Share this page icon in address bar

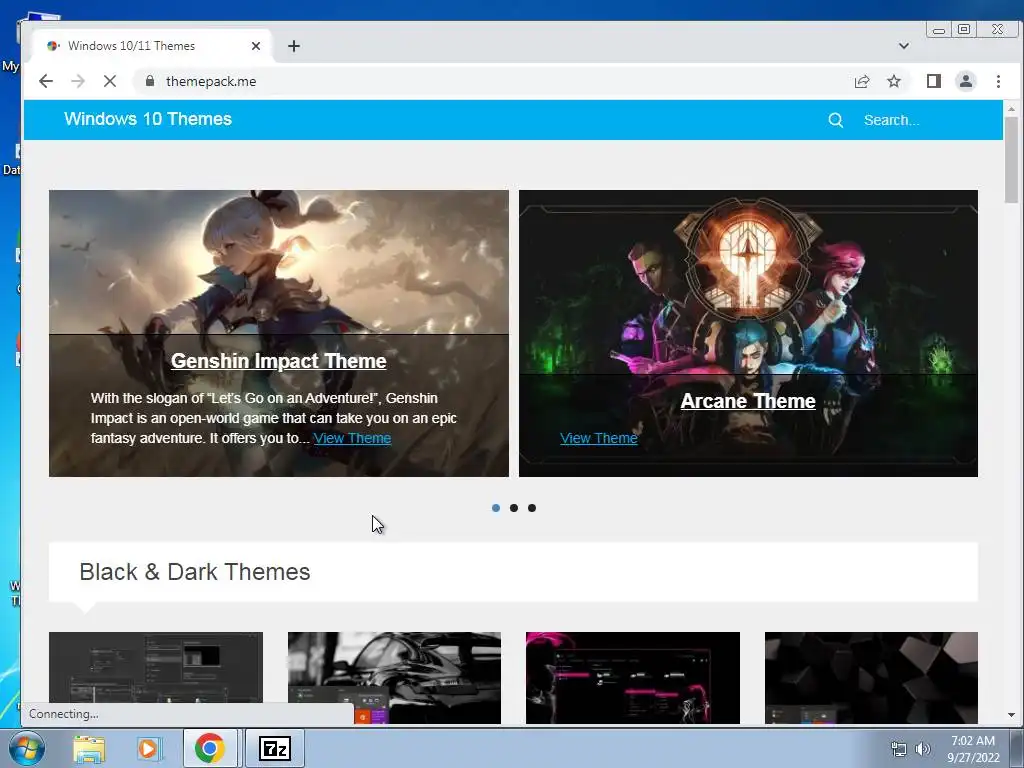(x=862, y=82)
